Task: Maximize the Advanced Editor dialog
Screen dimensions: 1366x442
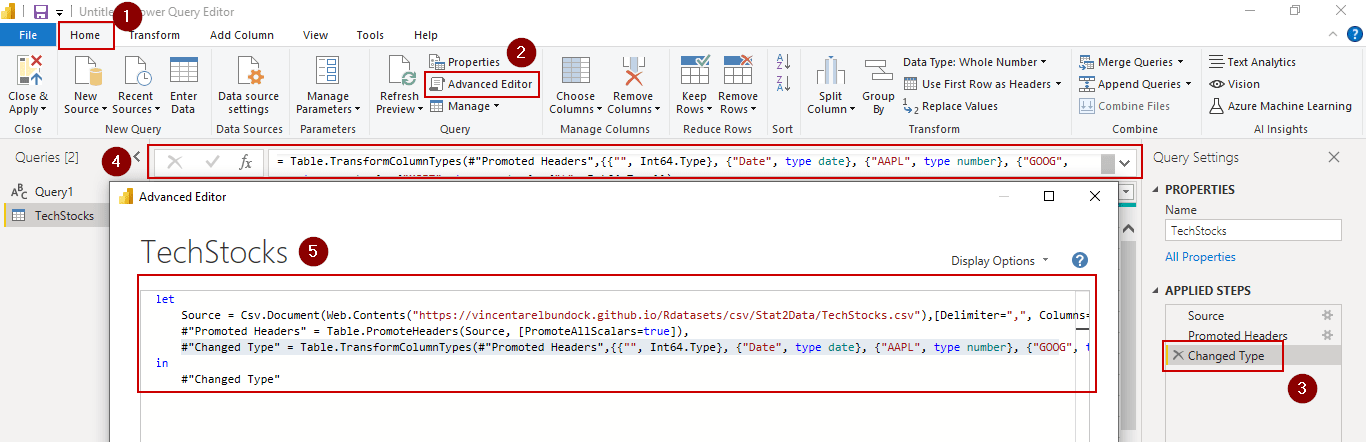Action: (1049, 196)
